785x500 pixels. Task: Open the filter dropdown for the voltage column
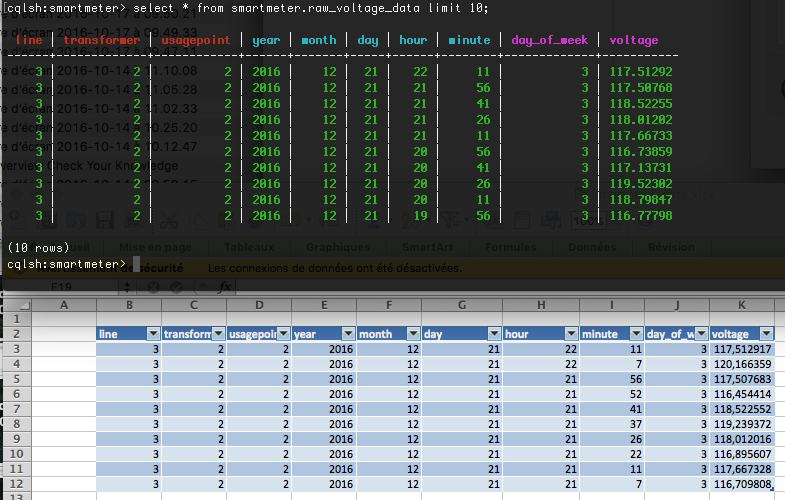[766, 334]
